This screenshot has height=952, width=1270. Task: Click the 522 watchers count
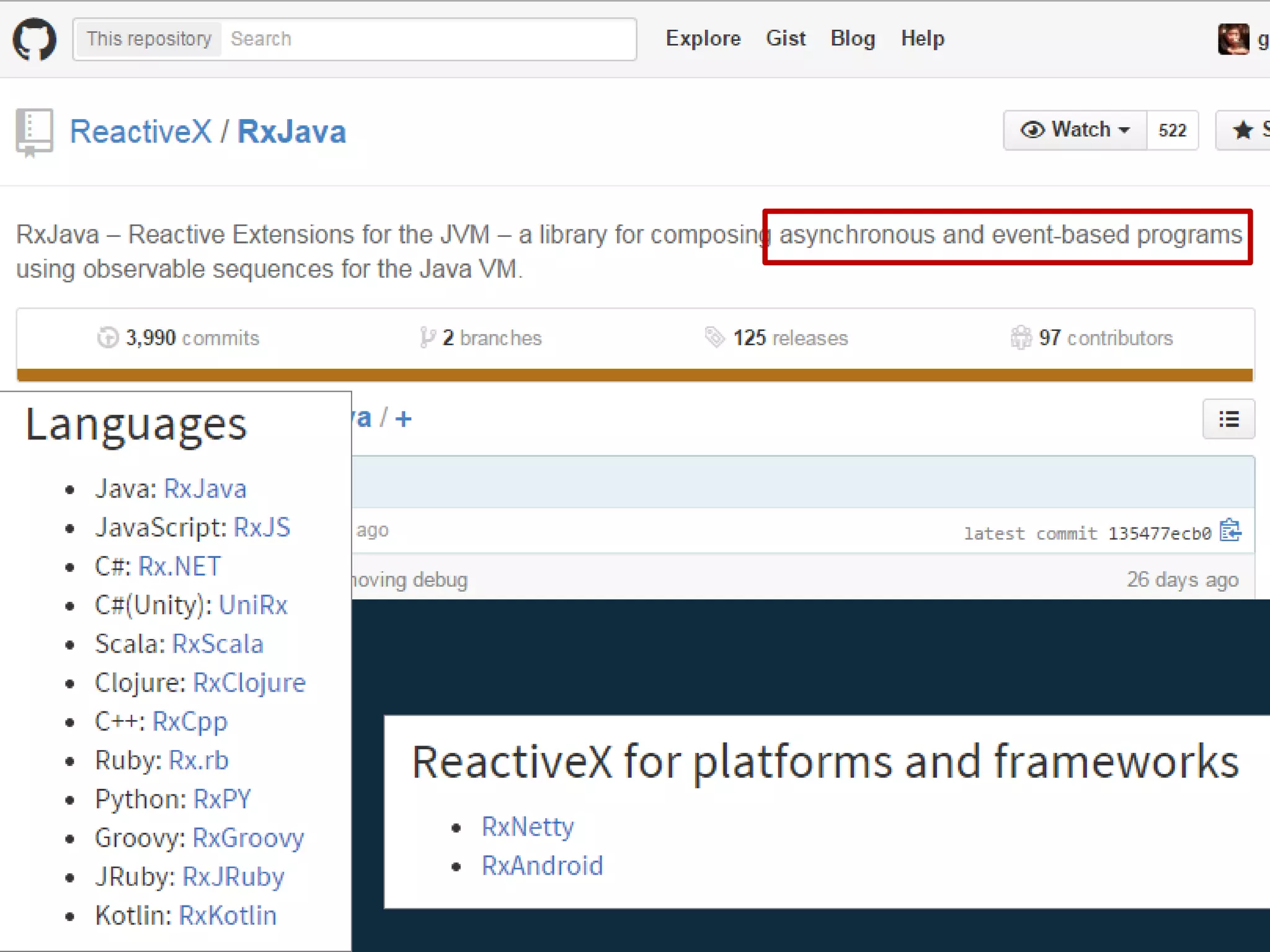[1172, 130]
